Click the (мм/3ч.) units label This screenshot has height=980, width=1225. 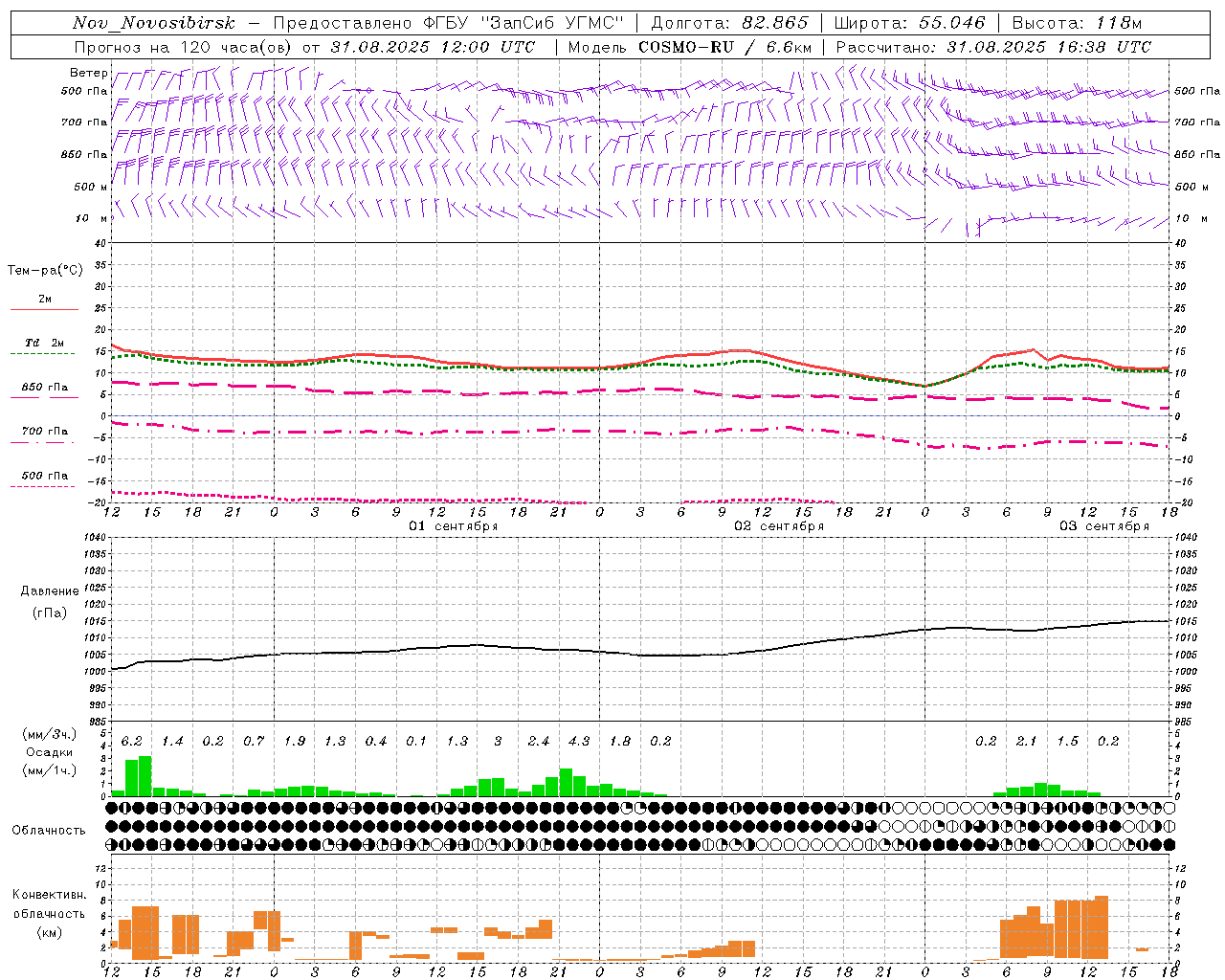49,734
